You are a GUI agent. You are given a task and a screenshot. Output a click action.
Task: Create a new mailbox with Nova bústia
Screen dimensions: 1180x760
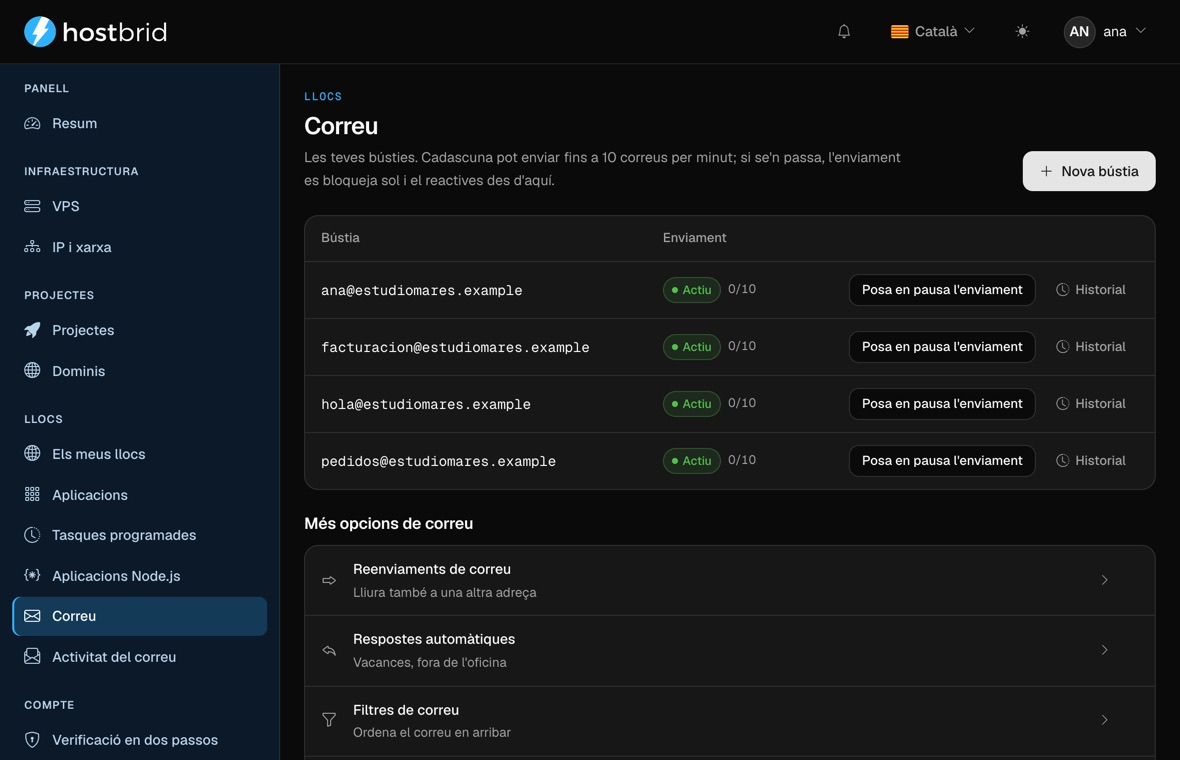click(x=1088, y=172)
